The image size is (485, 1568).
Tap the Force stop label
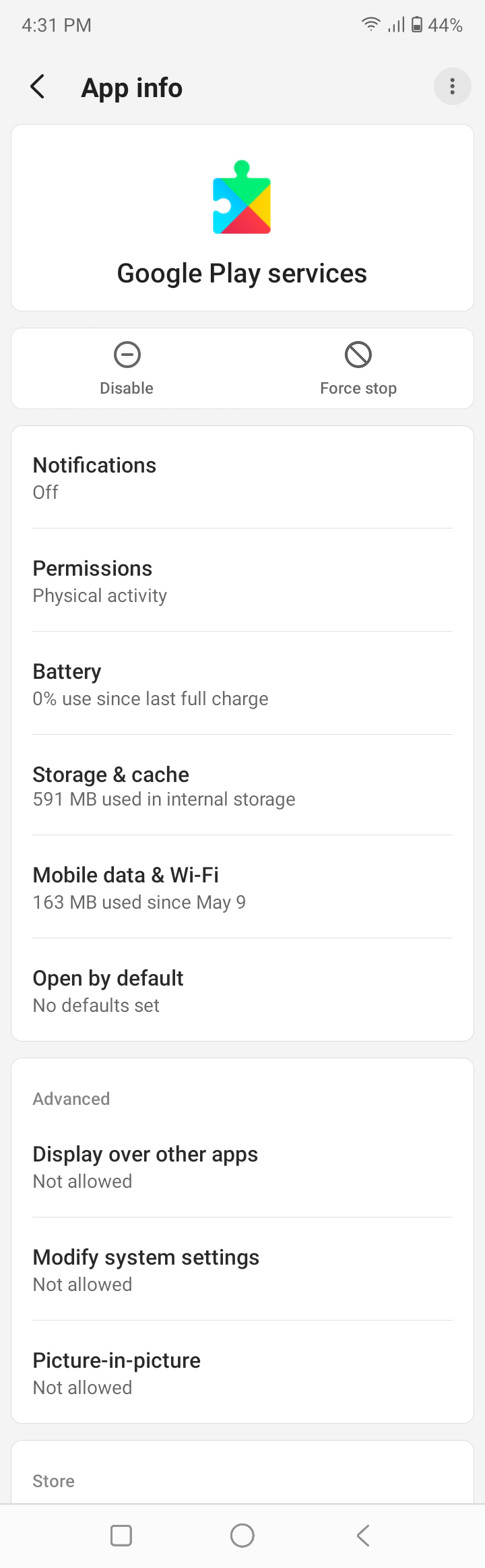[358, 388]
